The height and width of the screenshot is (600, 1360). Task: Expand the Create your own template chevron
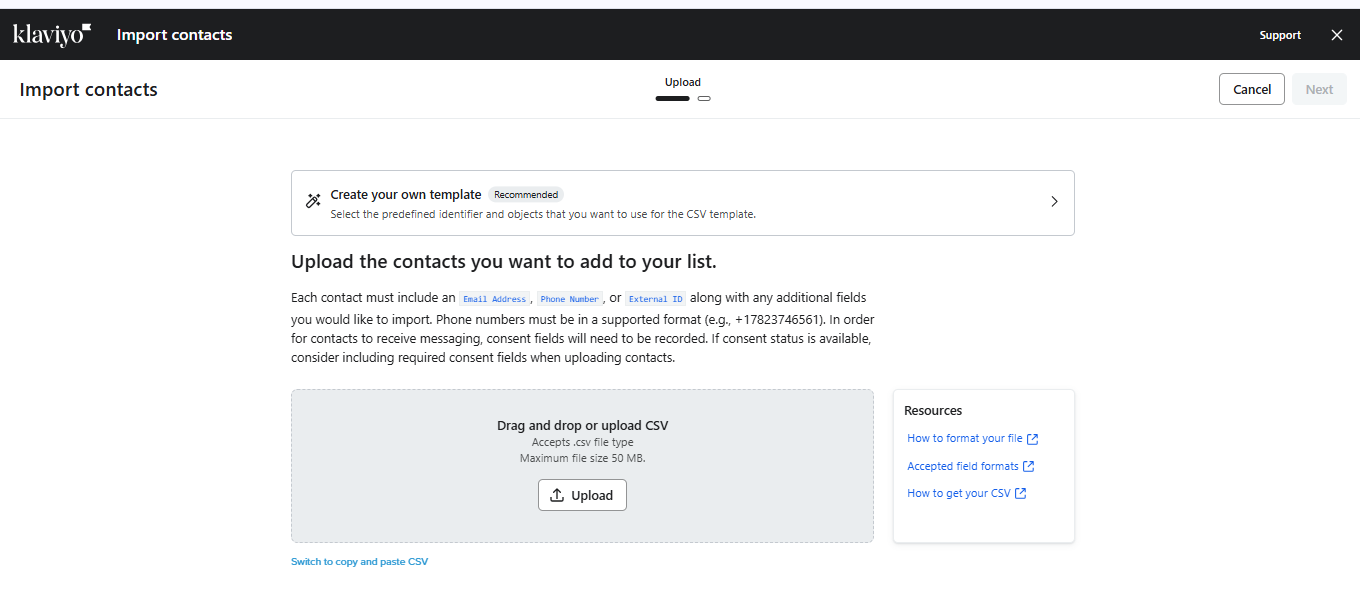(x=1054, y=201)
